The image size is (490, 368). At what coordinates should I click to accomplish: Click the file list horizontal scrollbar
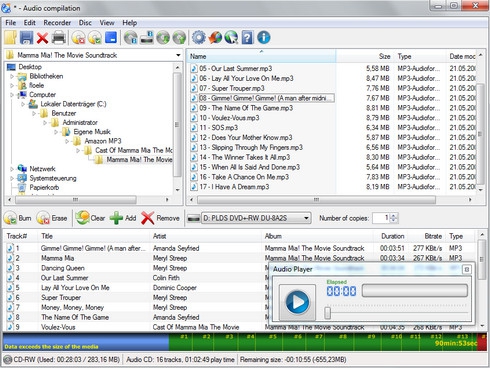pyautogui.click(x=316, y=200)
